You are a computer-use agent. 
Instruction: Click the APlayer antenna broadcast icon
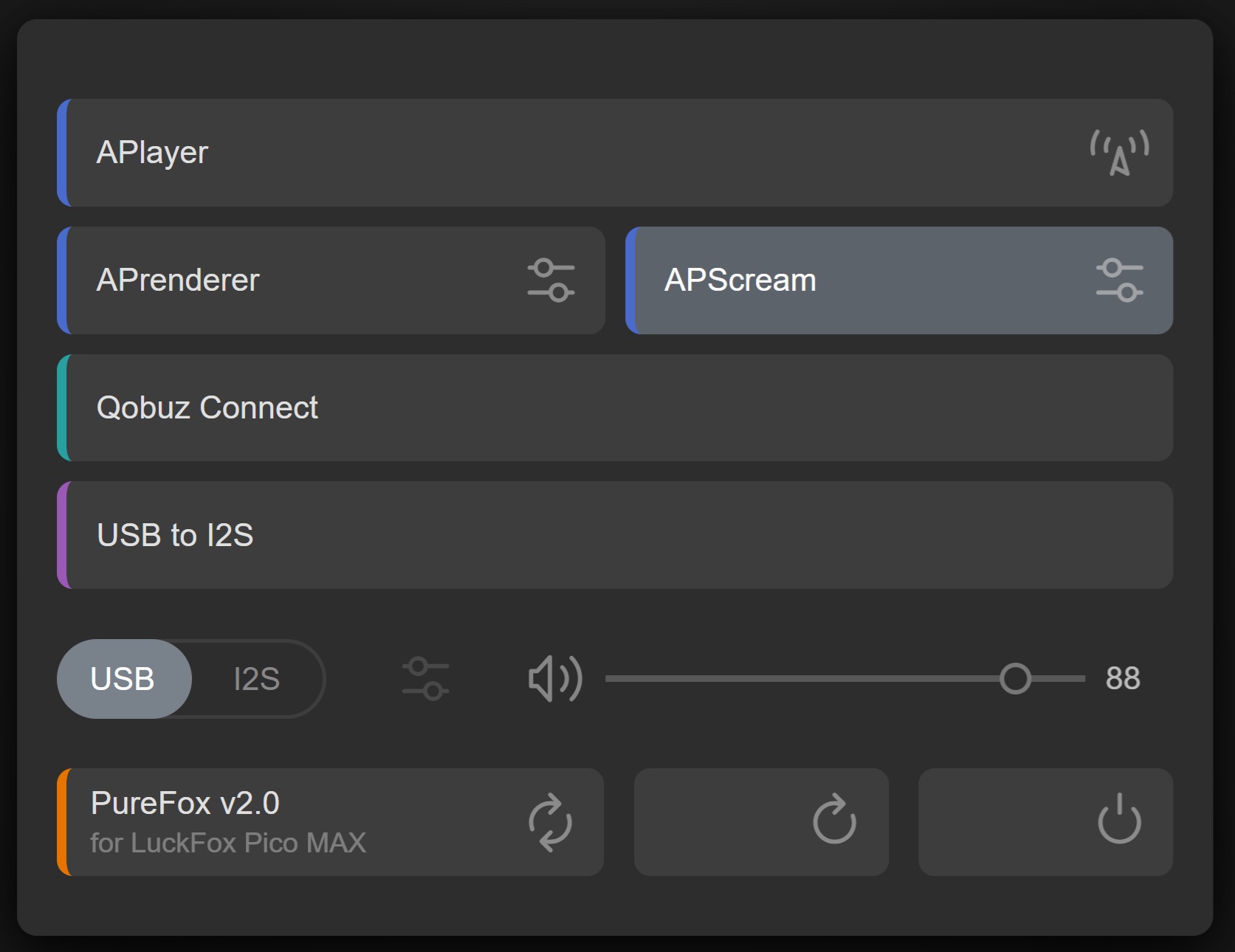[1119, 153]
